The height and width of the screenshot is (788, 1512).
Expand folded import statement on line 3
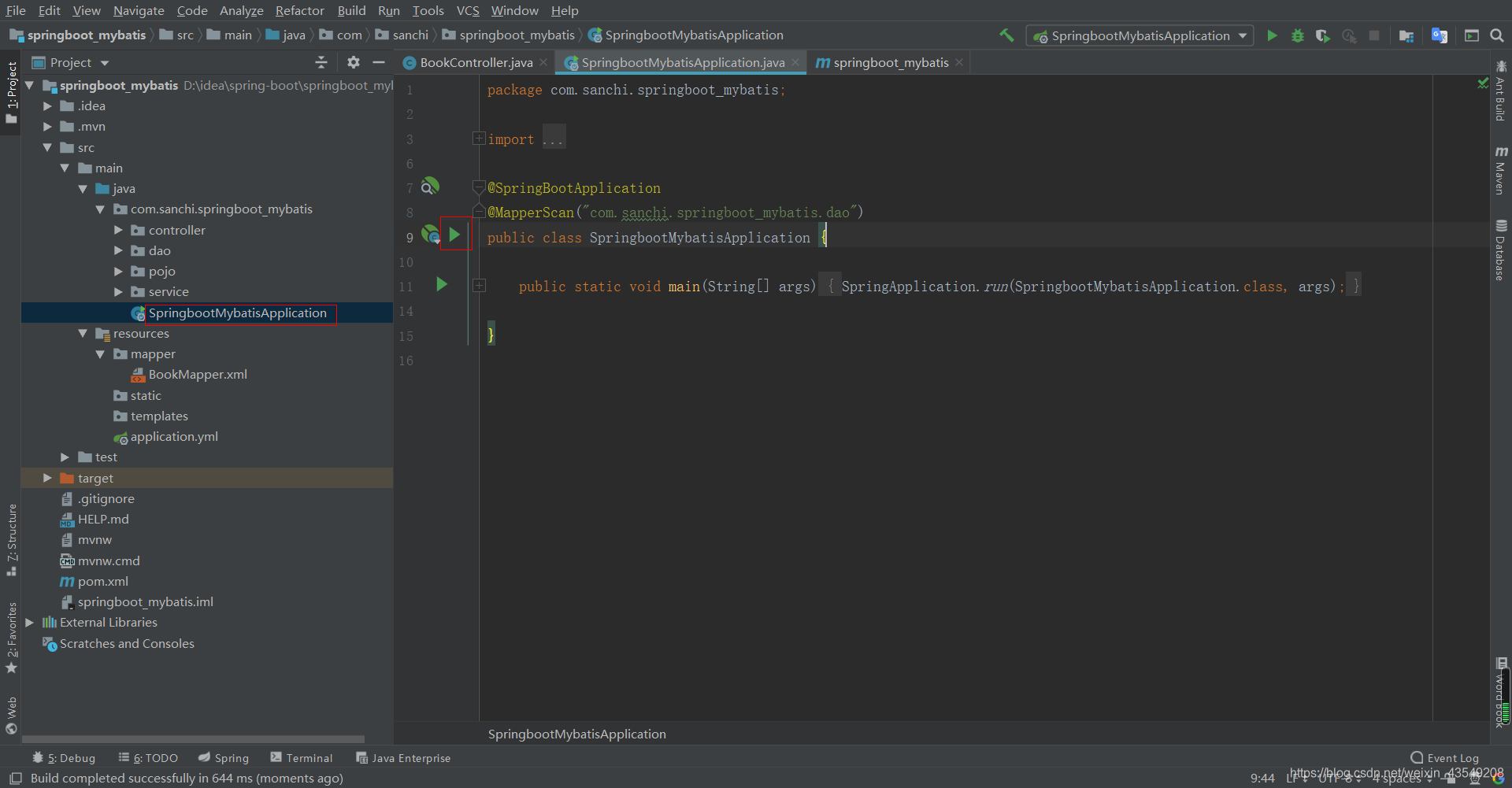[478, 139]
